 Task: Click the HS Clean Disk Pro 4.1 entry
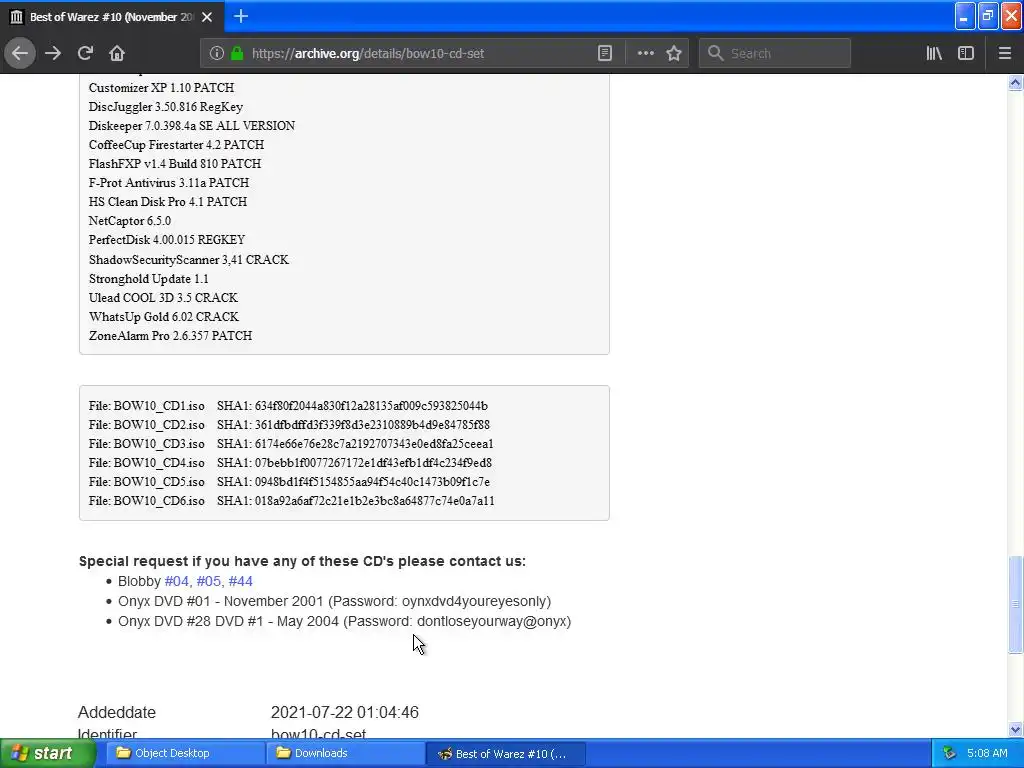click(x=168, y=201)
